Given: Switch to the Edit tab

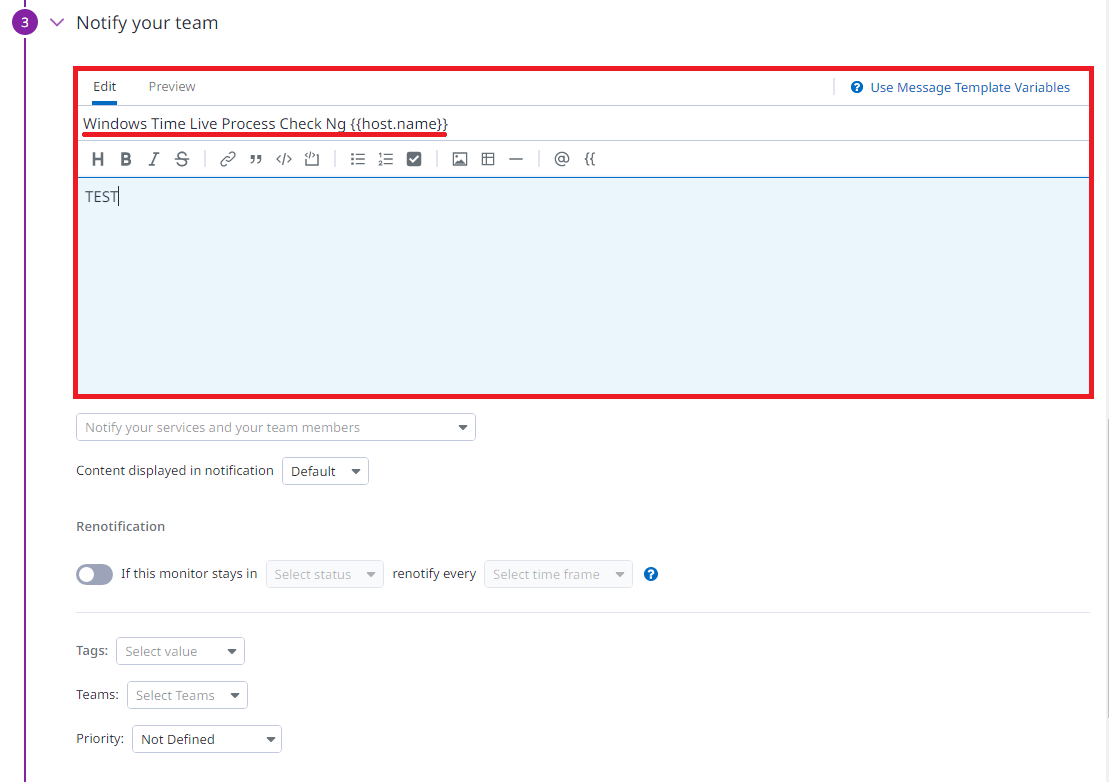Looking at the screenshot, I should [x=105, y=86].
